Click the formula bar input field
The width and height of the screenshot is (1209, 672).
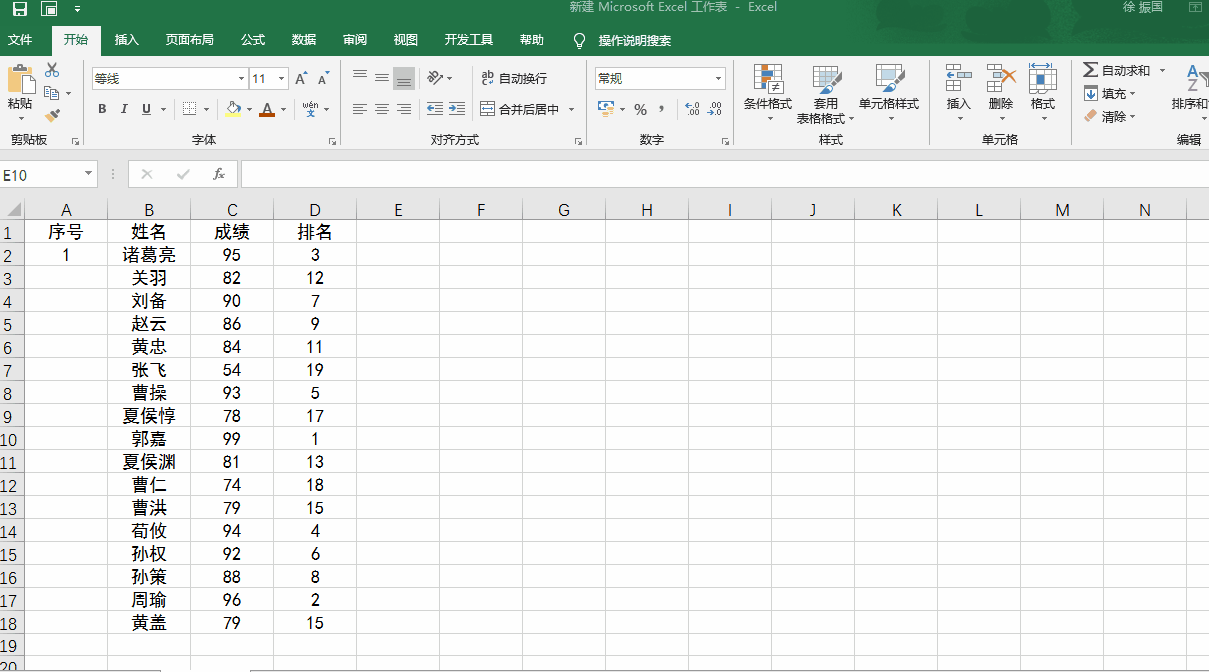click(724, 174)
